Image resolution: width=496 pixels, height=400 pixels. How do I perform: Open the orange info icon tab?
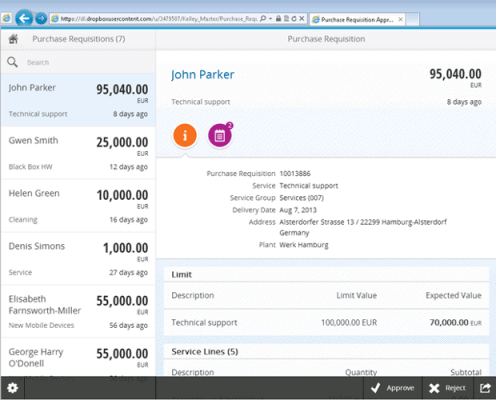[185, 135]
